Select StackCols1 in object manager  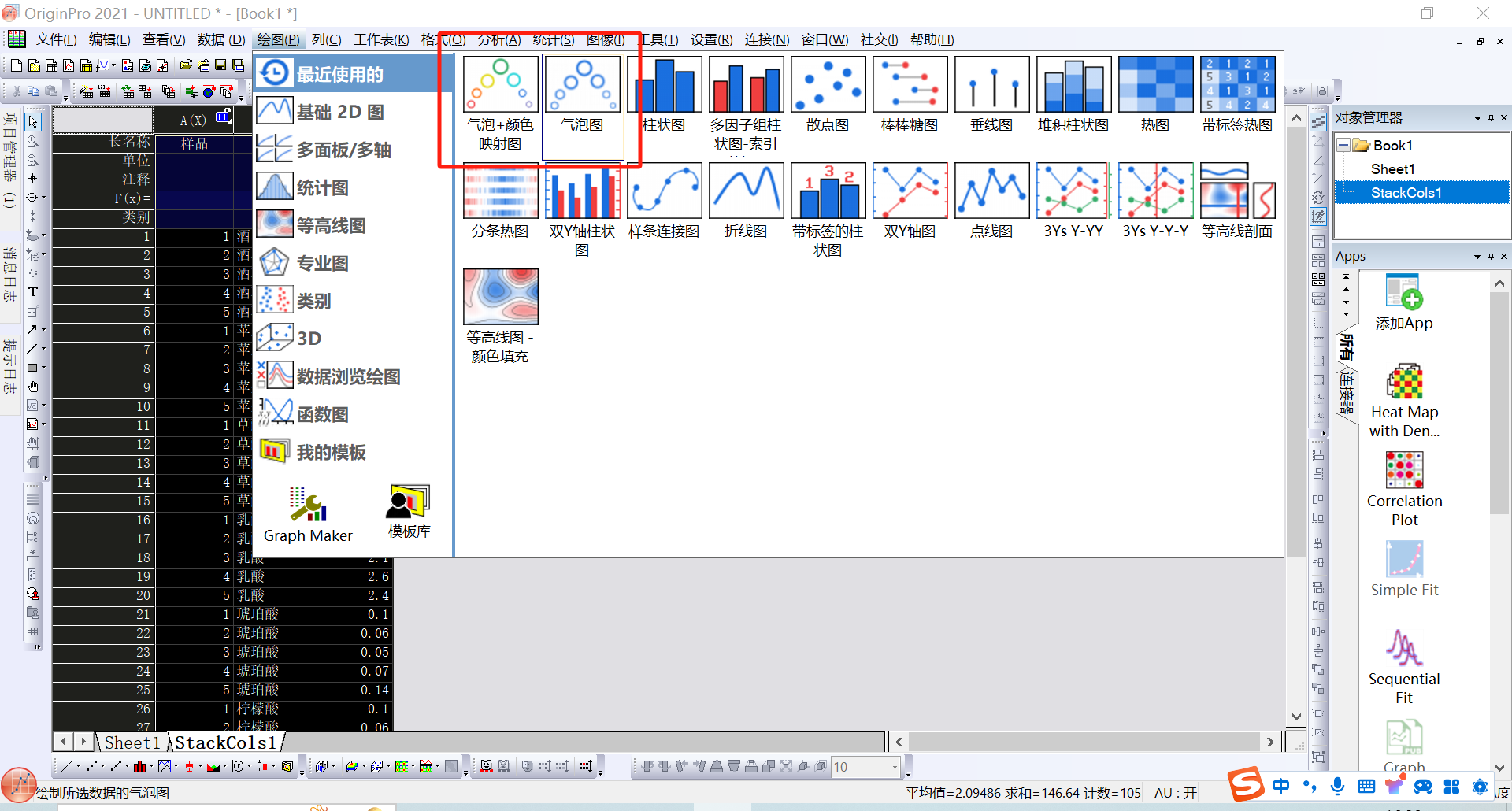click(1406, 193)
